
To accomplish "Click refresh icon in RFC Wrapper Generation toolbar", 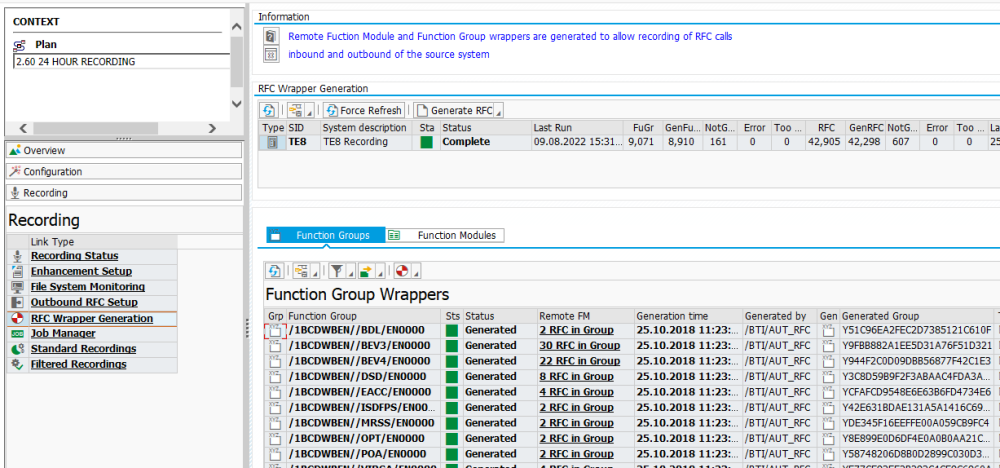I will pos(268,110).
